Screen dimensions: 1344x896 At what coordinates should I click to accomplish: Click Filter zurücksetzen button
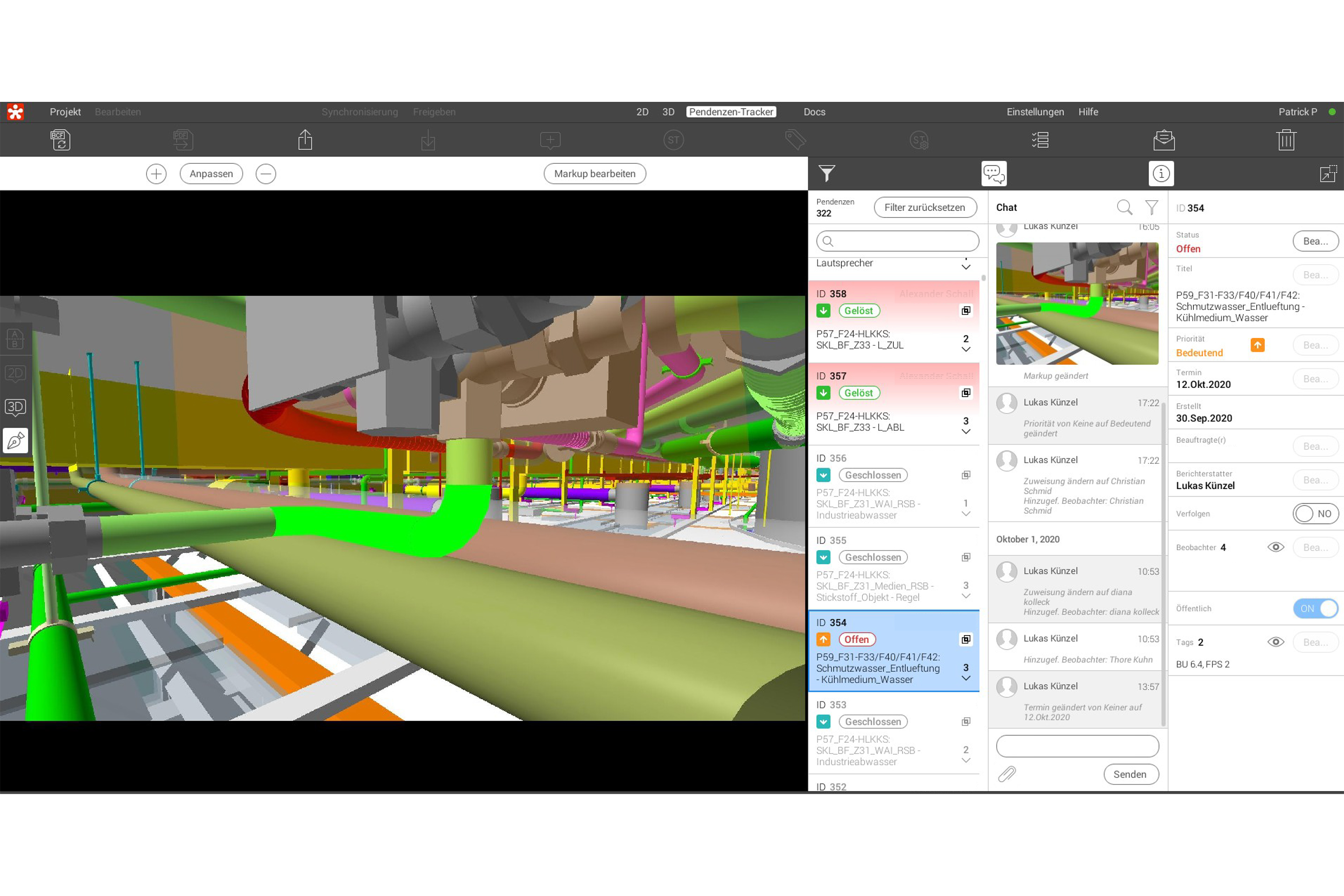click(924, 207)
